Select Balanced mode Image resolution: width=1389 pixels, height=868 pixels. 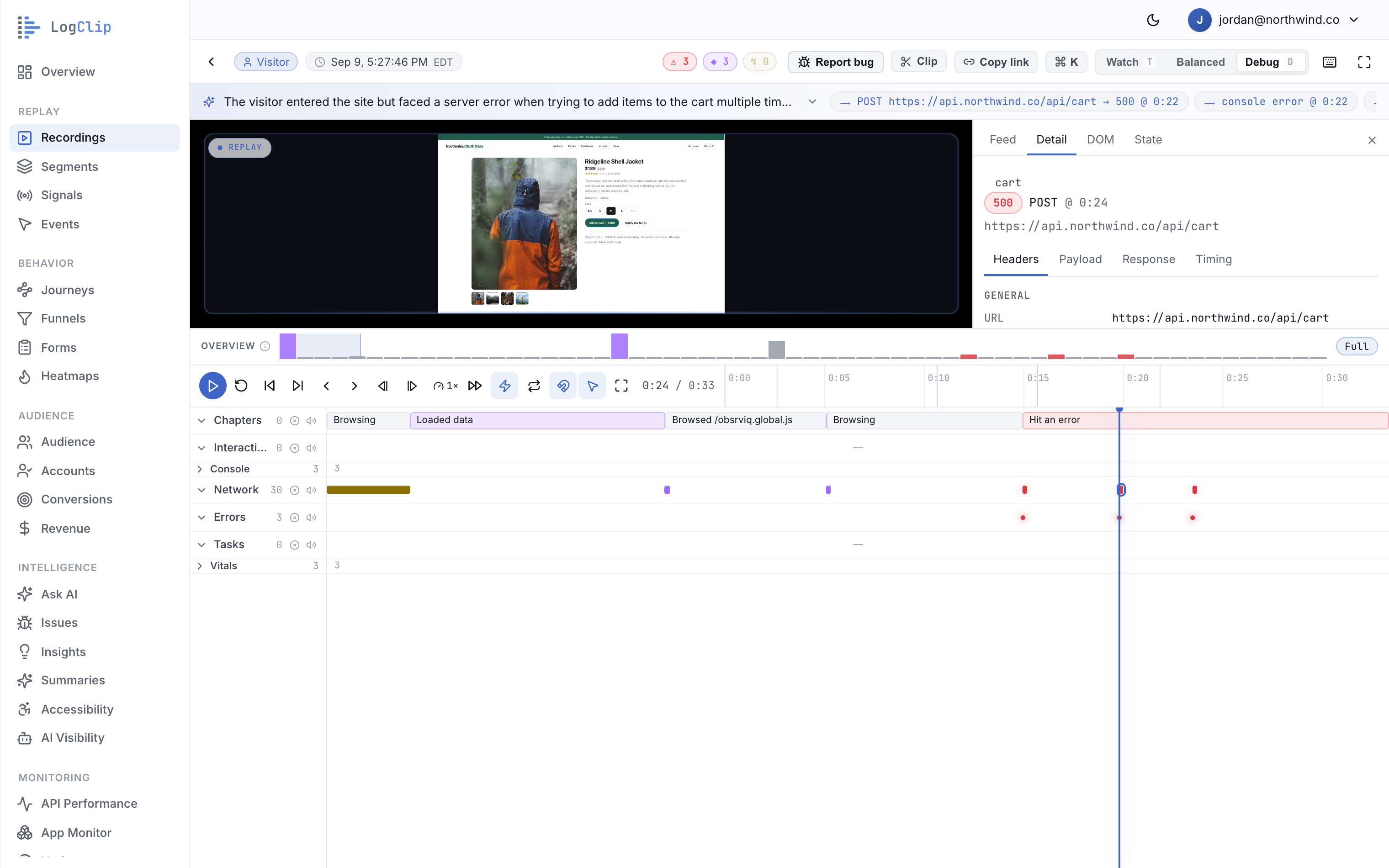(1200, 62)
